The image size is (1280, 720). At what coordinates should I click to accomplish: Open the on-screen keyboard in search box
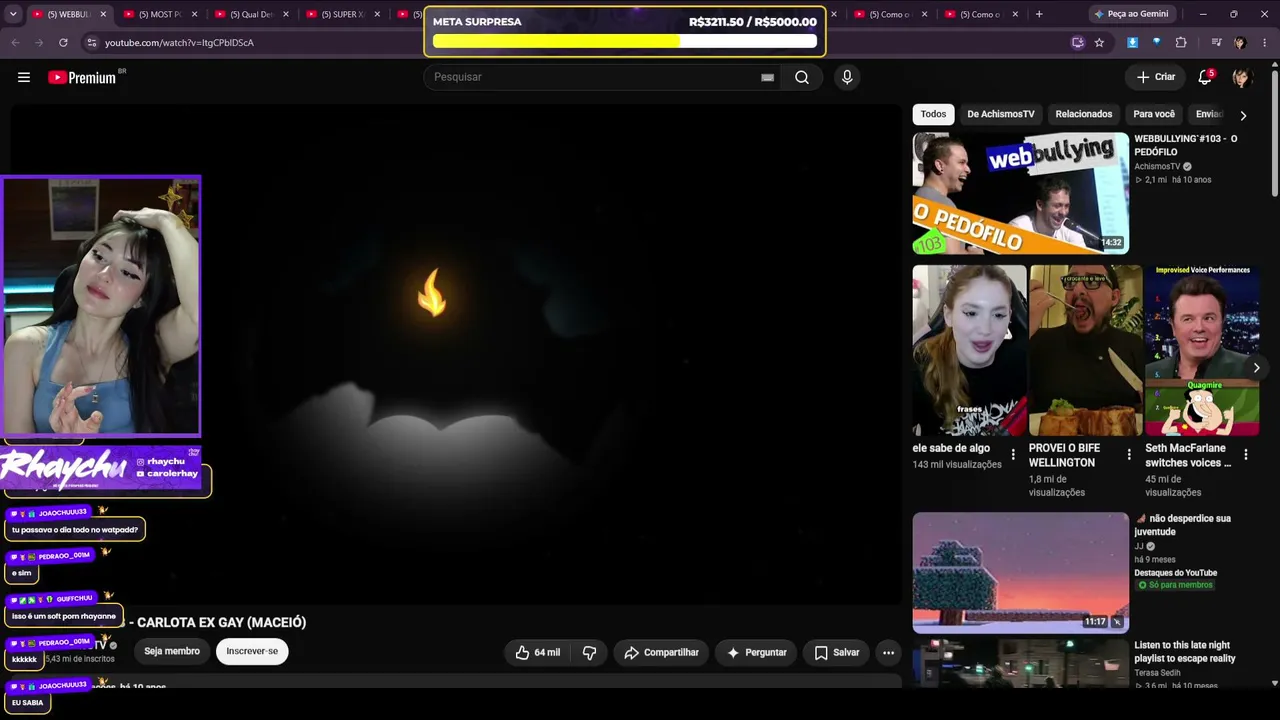(x=767, y=77)
